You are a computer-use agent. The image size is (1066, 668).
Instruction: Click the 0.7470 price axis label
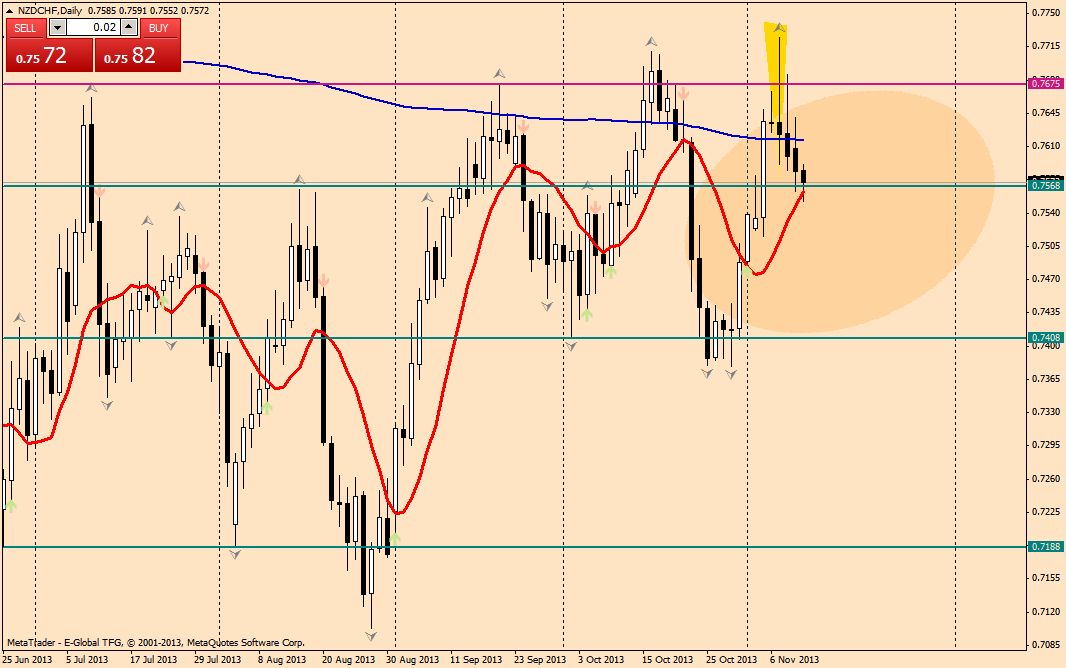[1046, 279]
